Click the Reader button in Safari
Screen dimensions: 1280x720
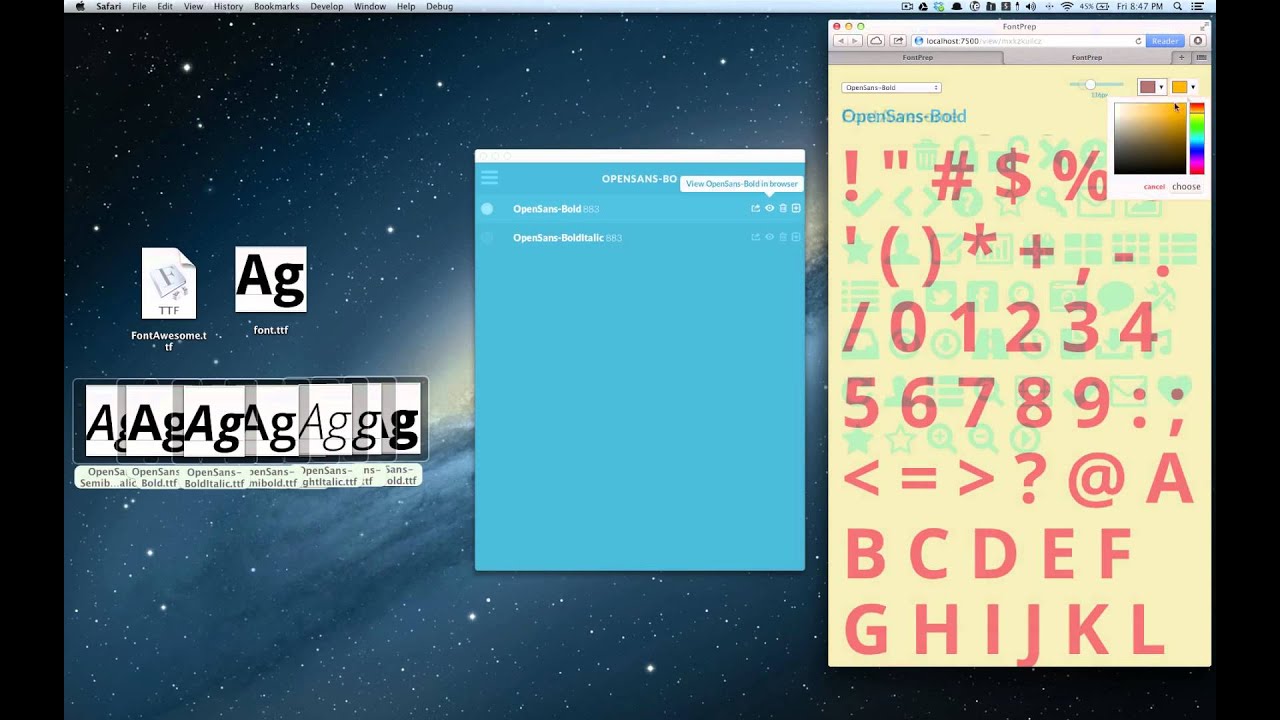(x=1165, y=41)
